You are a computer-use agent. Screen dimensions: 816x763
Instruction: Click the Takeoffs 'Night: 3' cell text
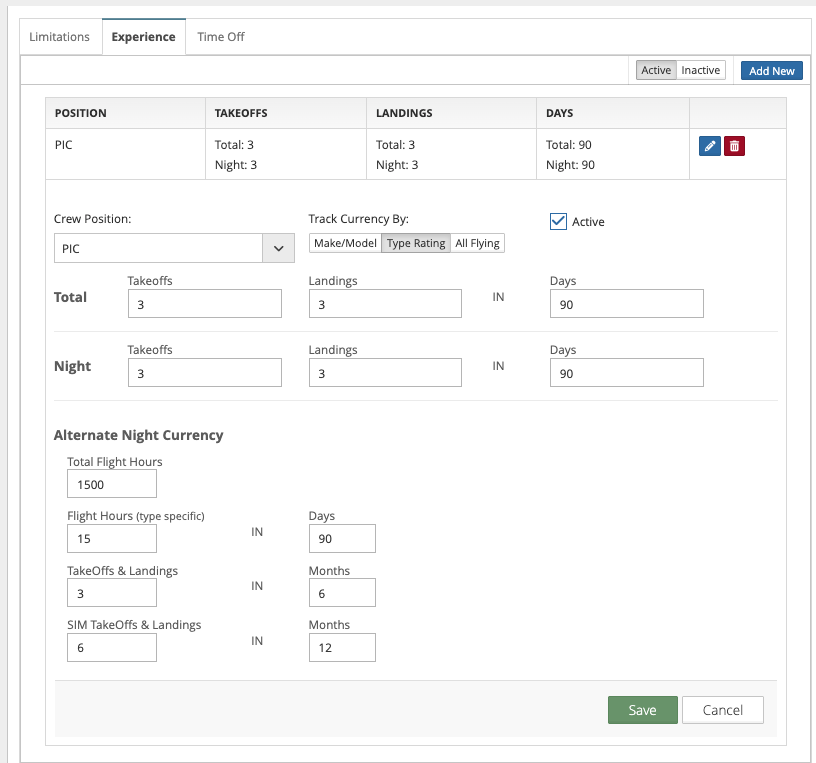tap(236, 165)
